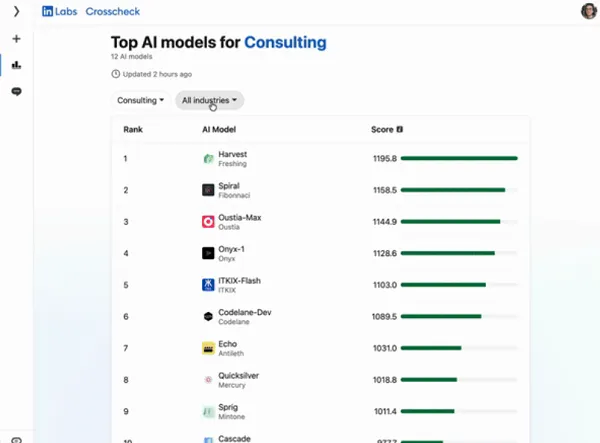Click the Onyx-1 model logo icon
600x443 pixels.
pyautogui.click(x=208, y=253)
